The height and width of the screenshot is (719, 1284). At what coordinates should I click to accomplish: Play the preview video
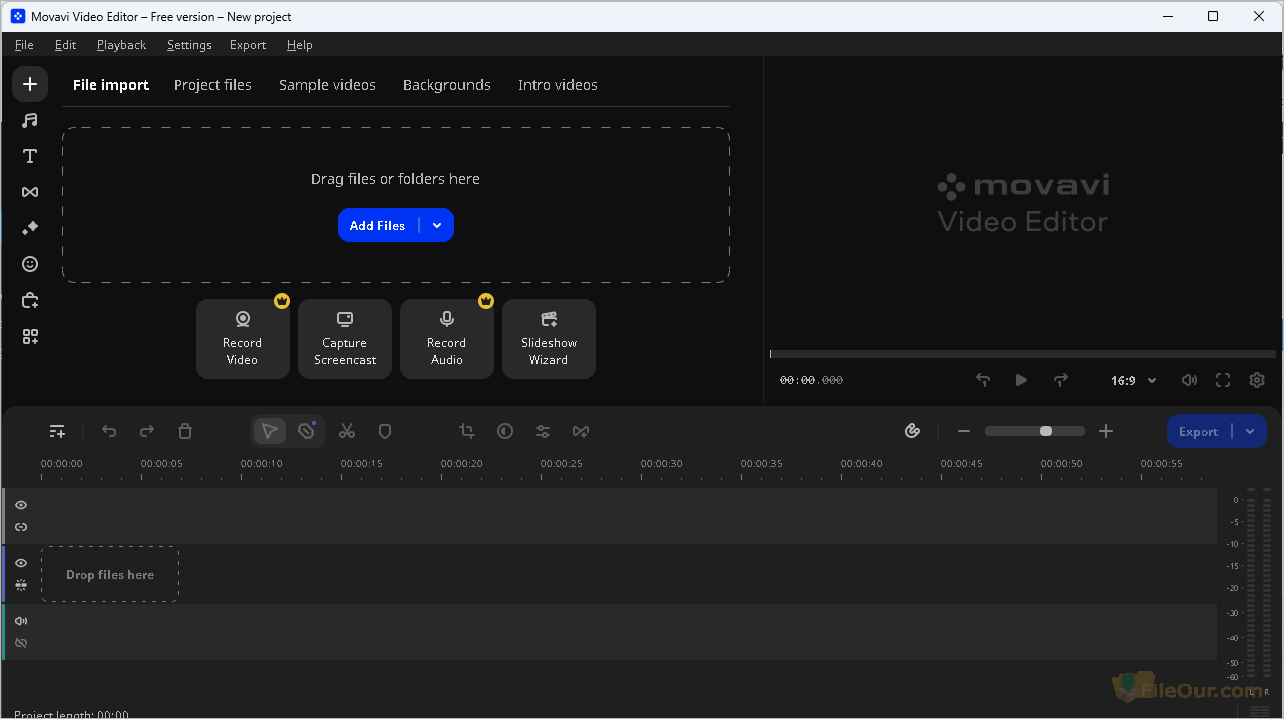pyautogui.click(x=1021, y=380)
